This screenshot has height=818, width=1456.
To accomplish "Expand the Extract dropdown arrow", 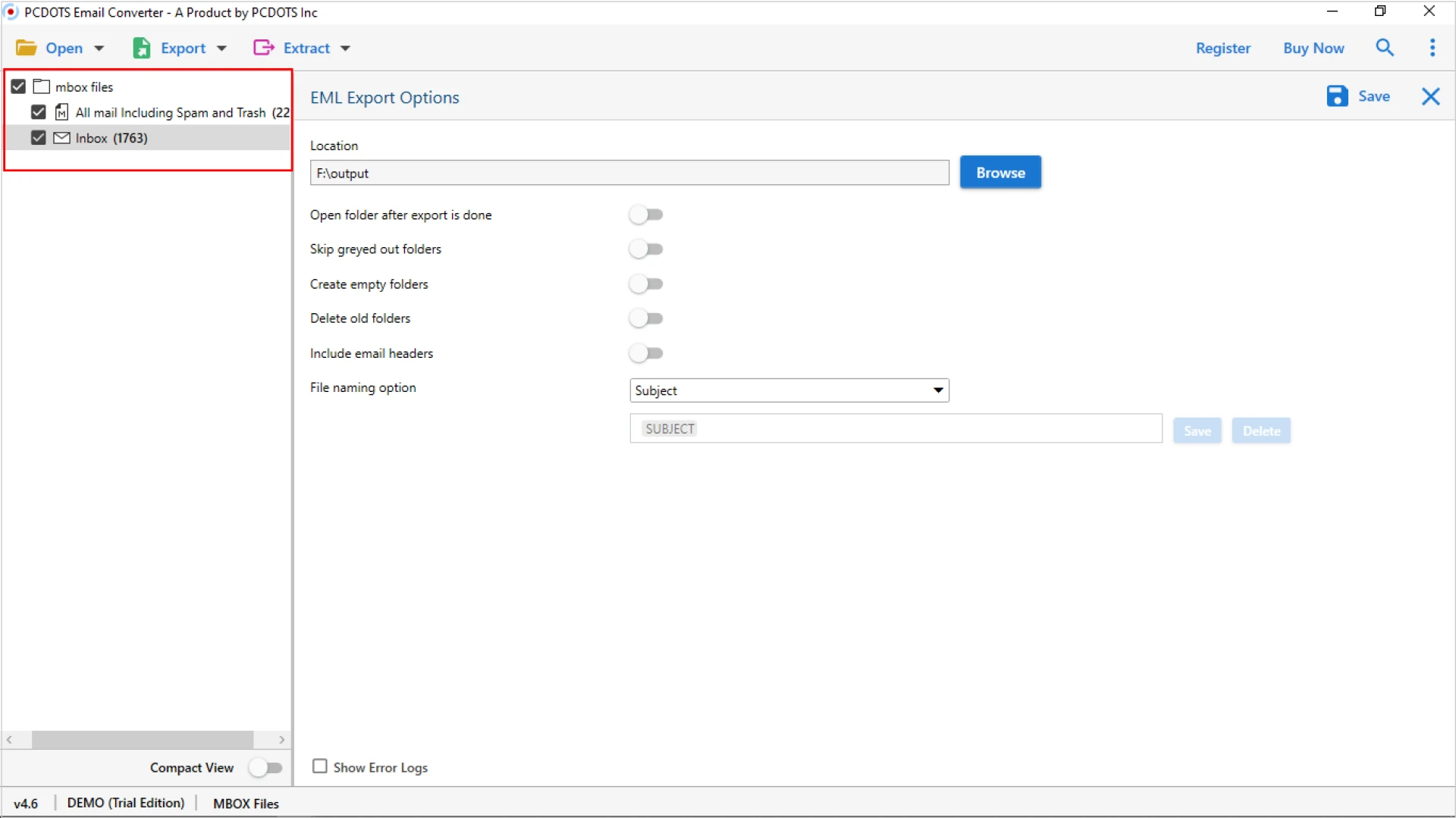I will (346, 47).
